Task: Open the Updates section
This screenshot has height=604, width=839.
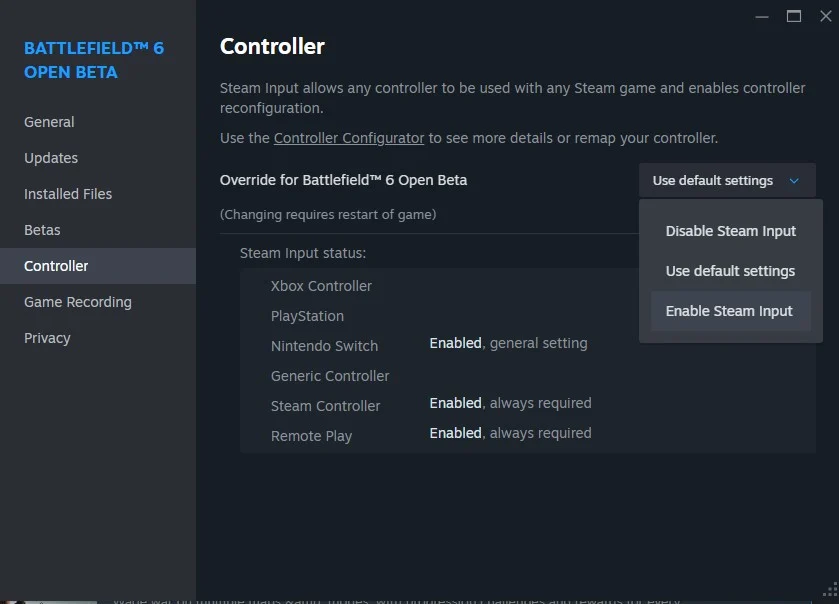Action: click(x=51, y=158)
